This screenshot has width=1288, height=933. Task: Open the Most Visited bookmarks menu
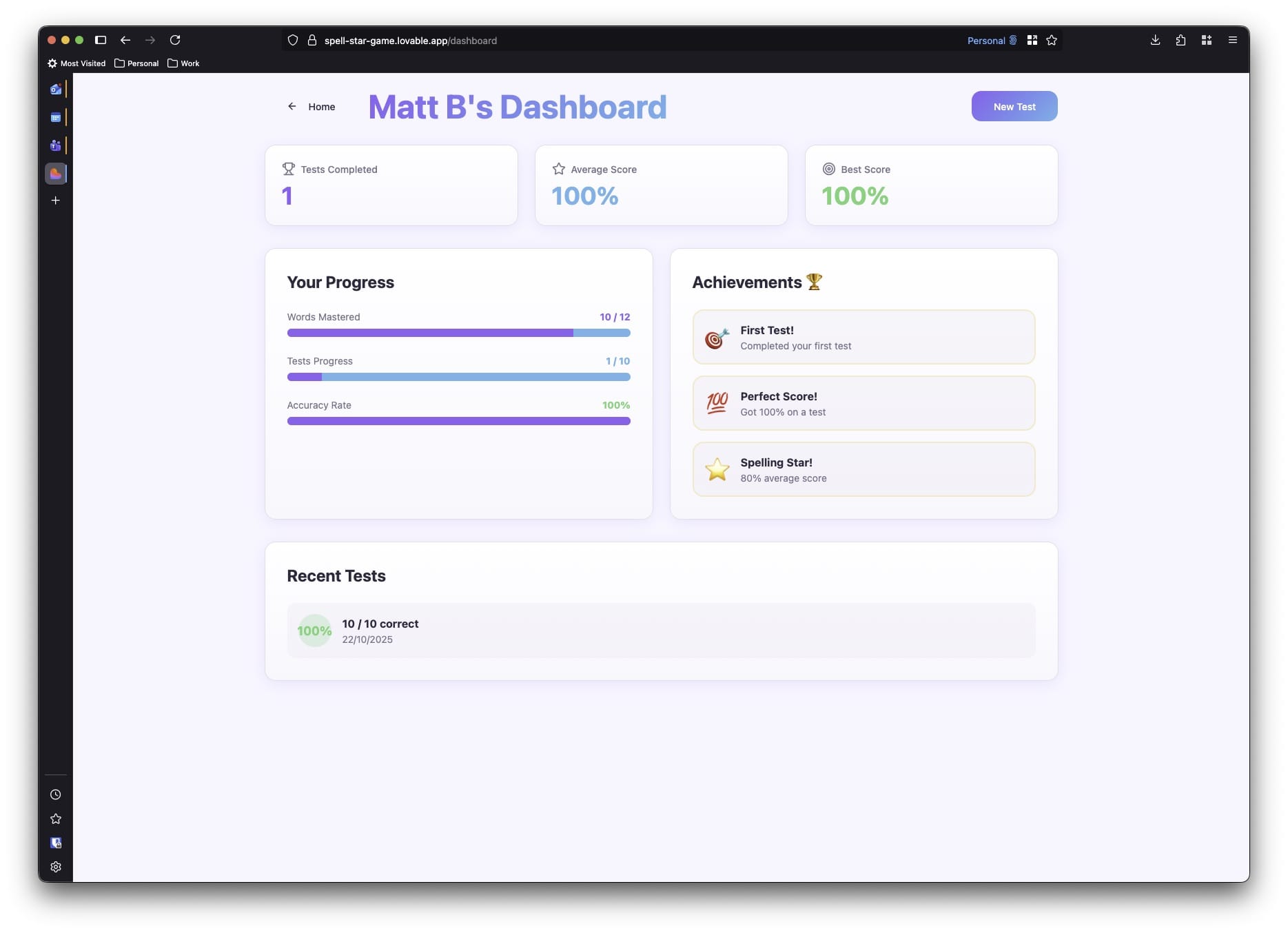coord(76,63)
